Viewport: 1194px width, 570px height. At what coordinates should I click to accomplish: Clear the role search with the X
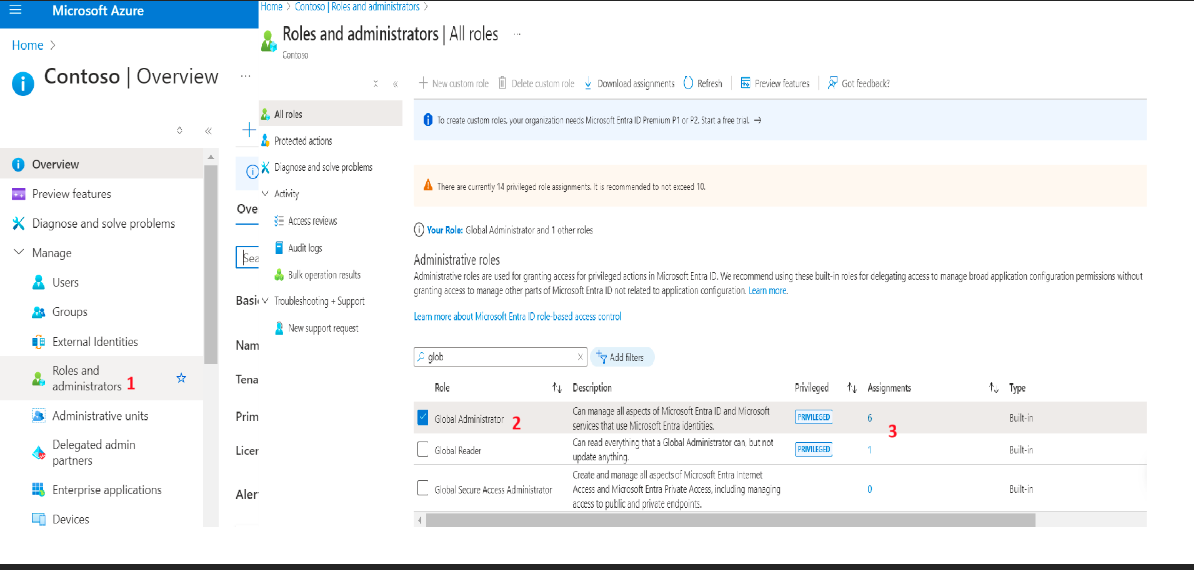click(580, 356)
